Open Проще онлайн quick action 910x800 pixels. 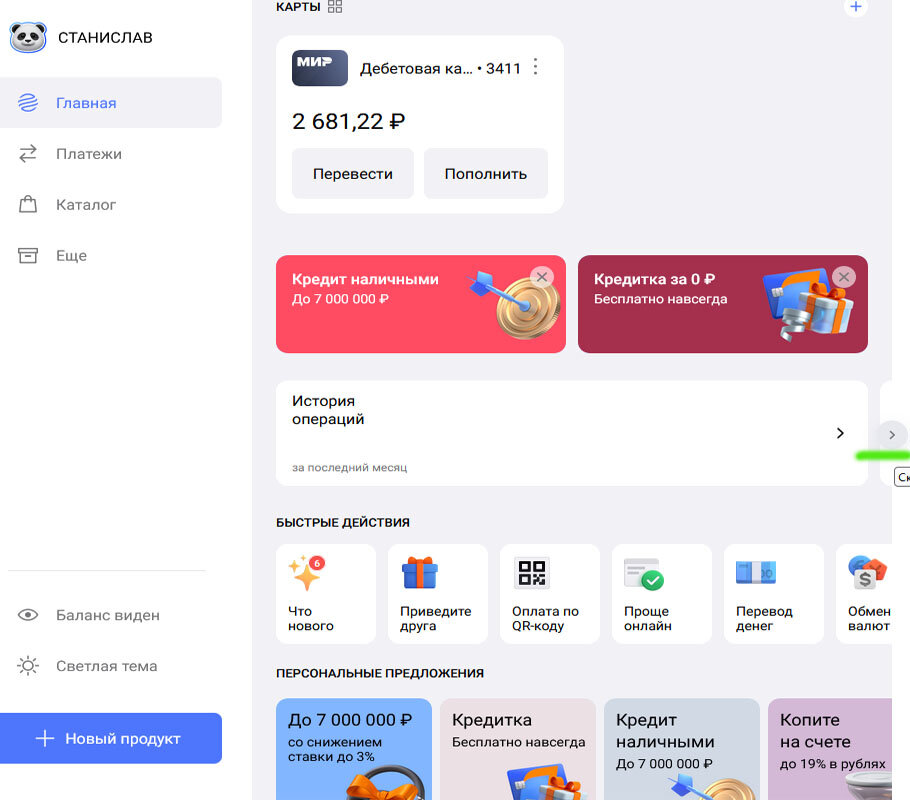[662, 594]
